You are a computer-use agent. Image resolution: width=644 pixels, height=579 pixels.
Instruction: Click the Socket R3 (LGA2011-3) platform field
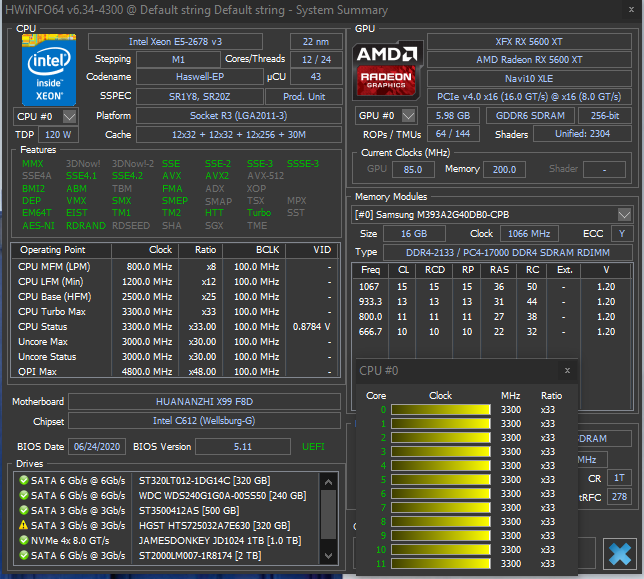(x=239, y=115)
